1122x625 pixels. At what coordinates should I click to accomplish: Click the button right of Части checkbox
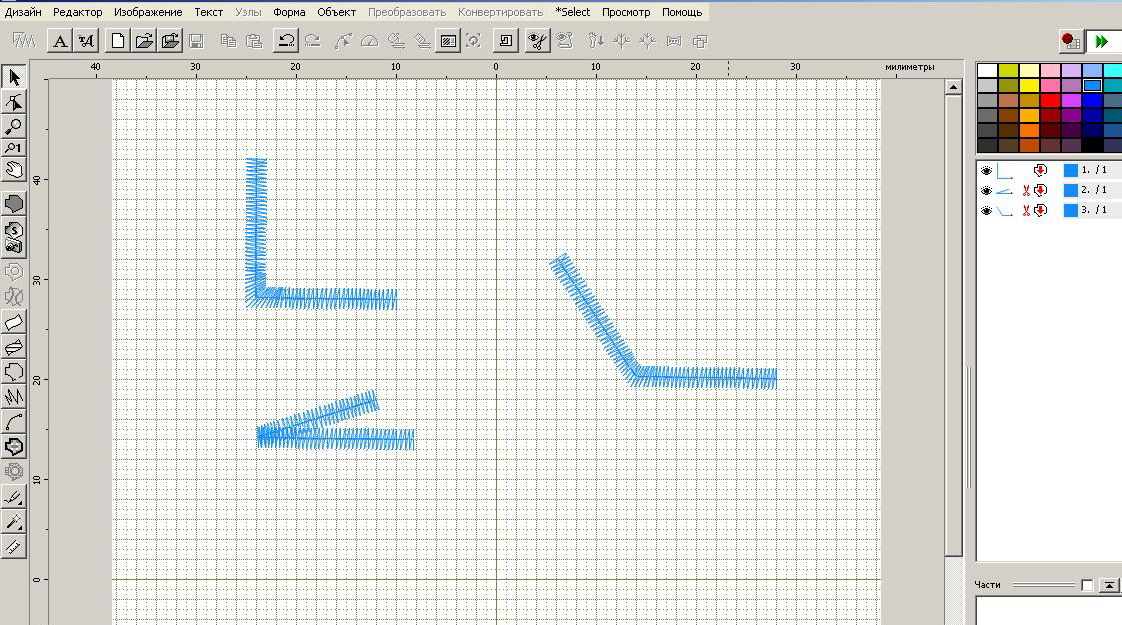click(x=1109, y=585)
